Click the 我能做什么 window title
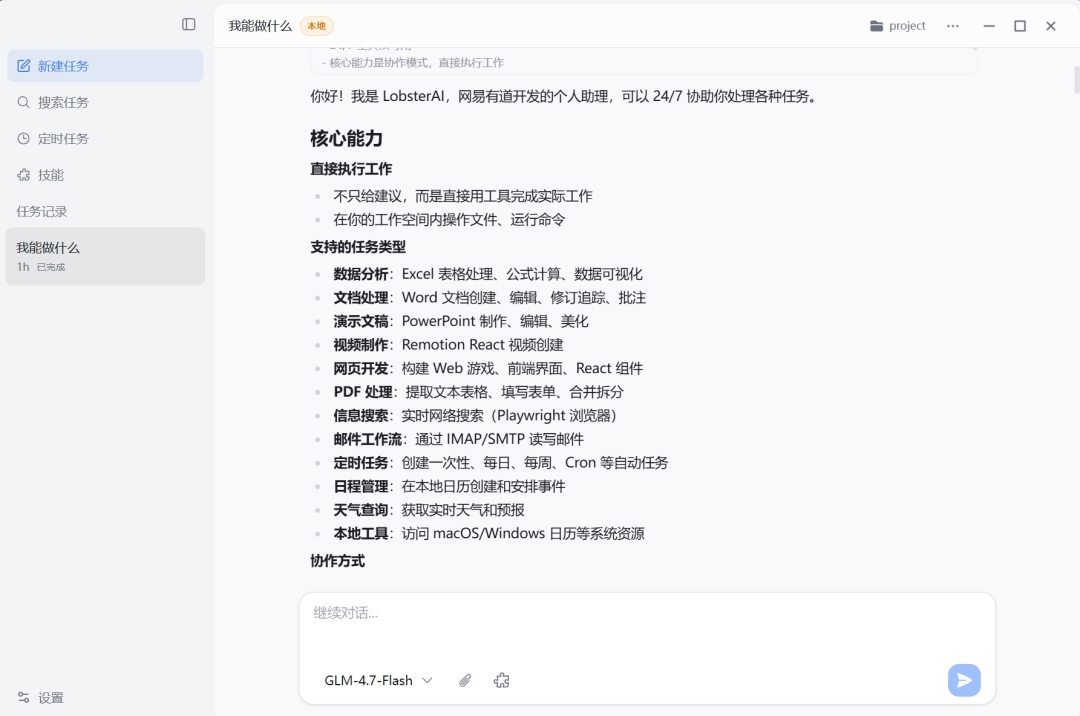The height and width of the screenshot is (716, 1080). tap(260, 26)
